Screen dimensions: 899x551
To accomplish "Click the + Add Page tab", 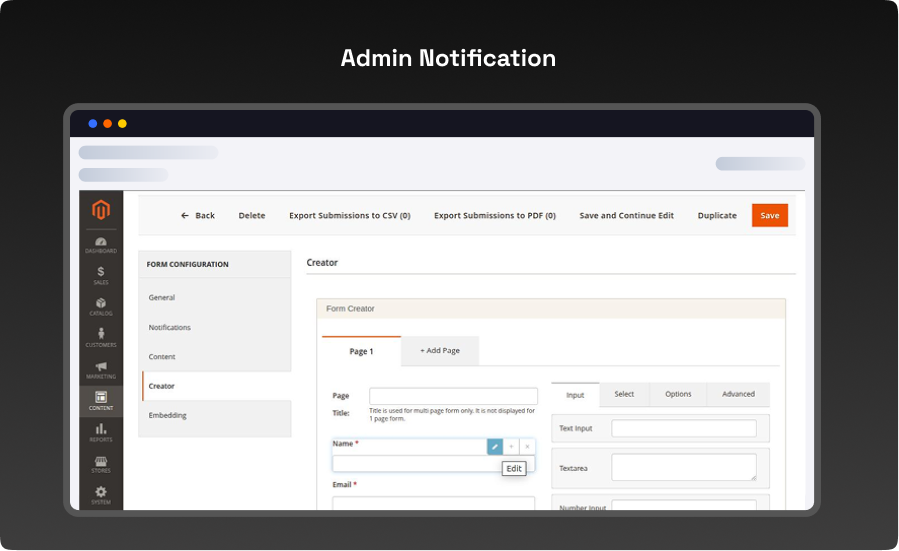I will (440, 351).
